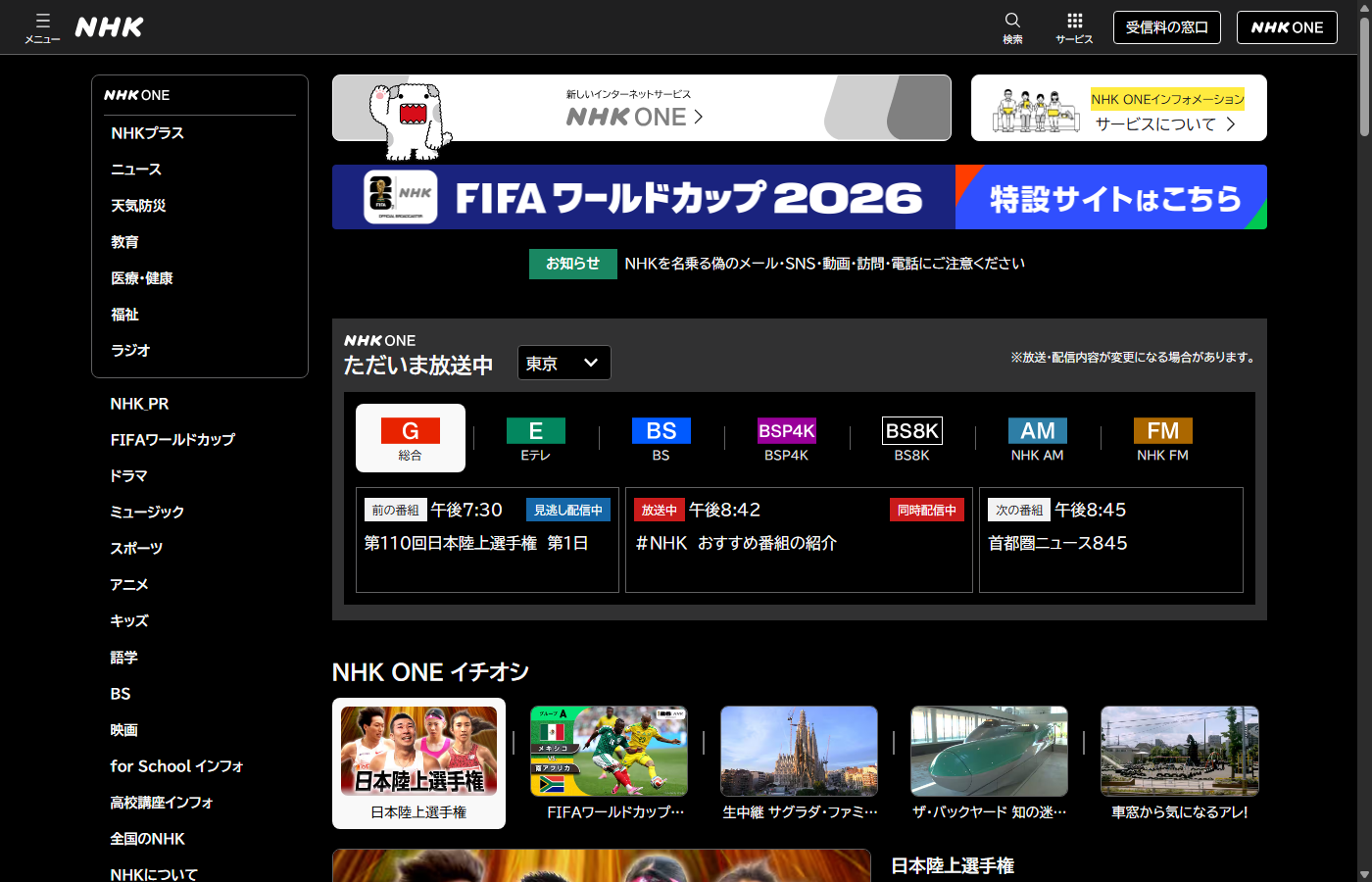Click the 同時配信中 red badge
The width and height of the screenshot is (1372, 882).
click(927, 510)
